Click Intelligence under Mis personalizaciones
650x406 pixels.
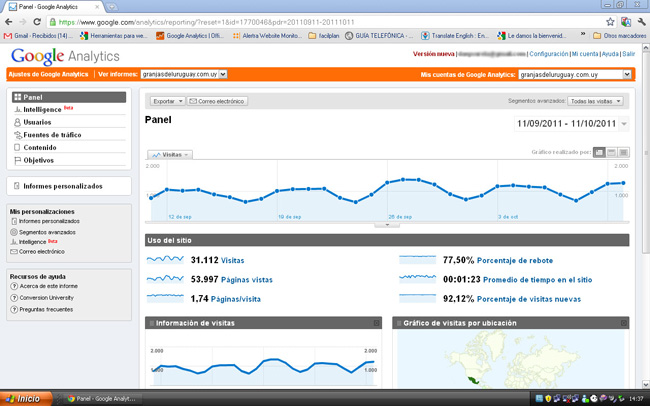32,242
